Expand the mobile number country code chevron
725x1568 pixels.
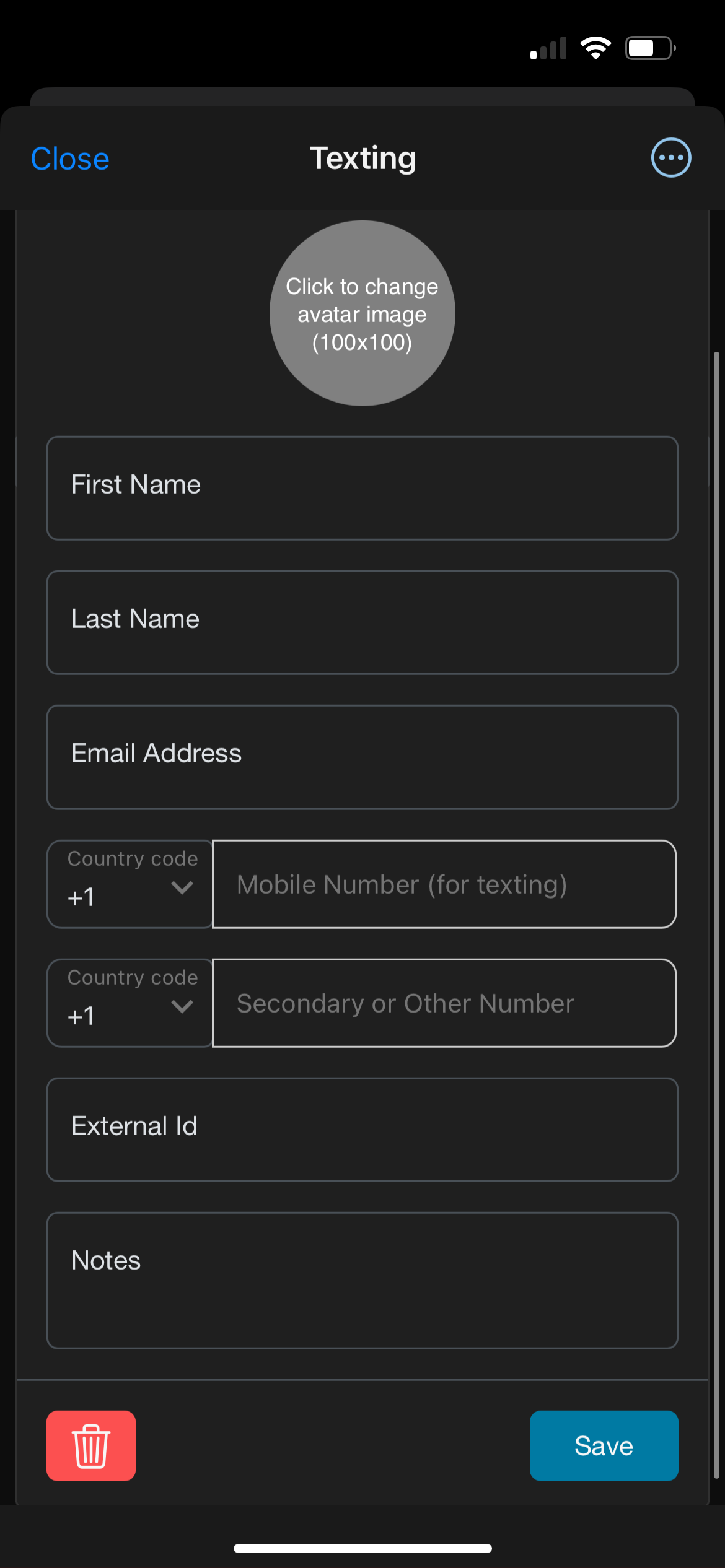point(182,887)
